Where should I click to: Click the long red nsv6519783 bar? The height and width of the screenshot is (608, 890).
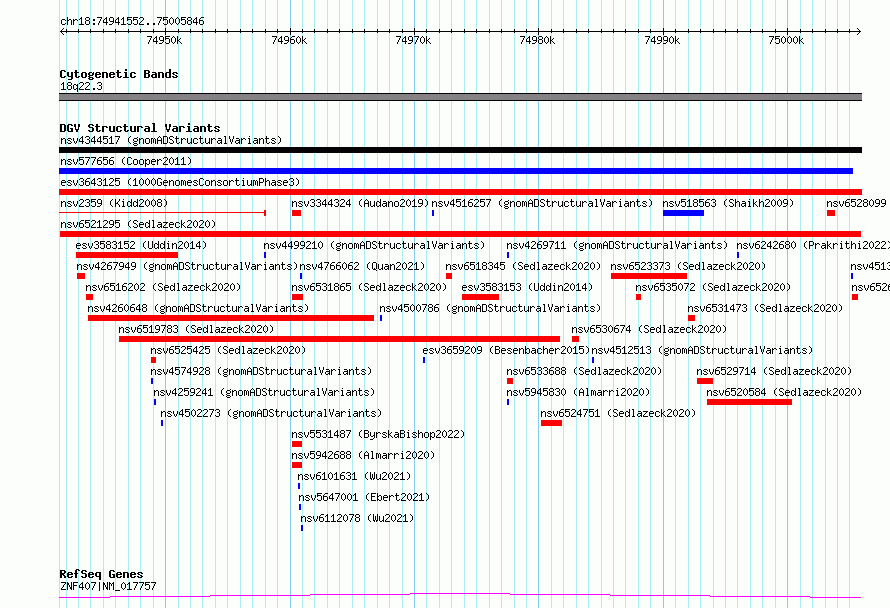[x=339, y=339]
